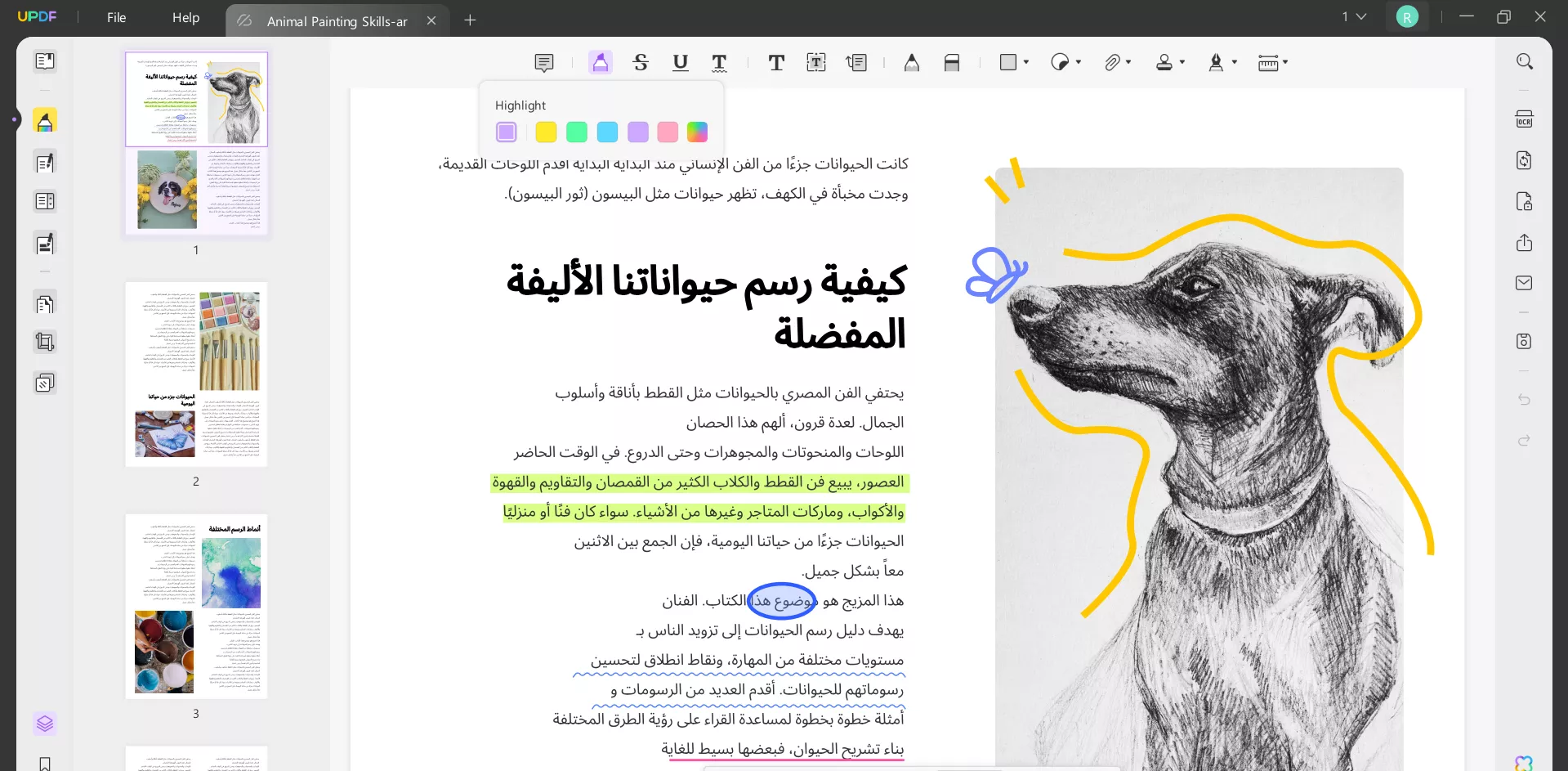This screenshot has width=1568, height=771.
Task: Pick the green highlight color
Action: click(x=577, y=132)
